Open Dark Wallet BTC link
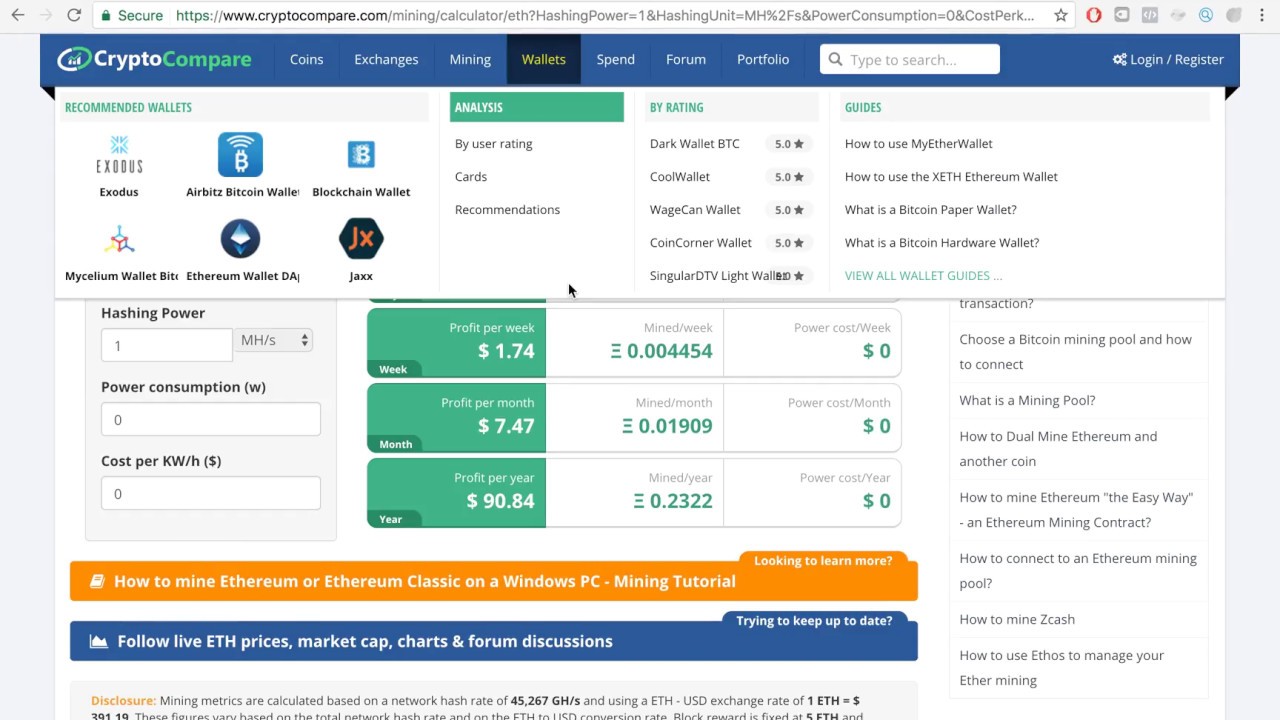 pos(695,143)
